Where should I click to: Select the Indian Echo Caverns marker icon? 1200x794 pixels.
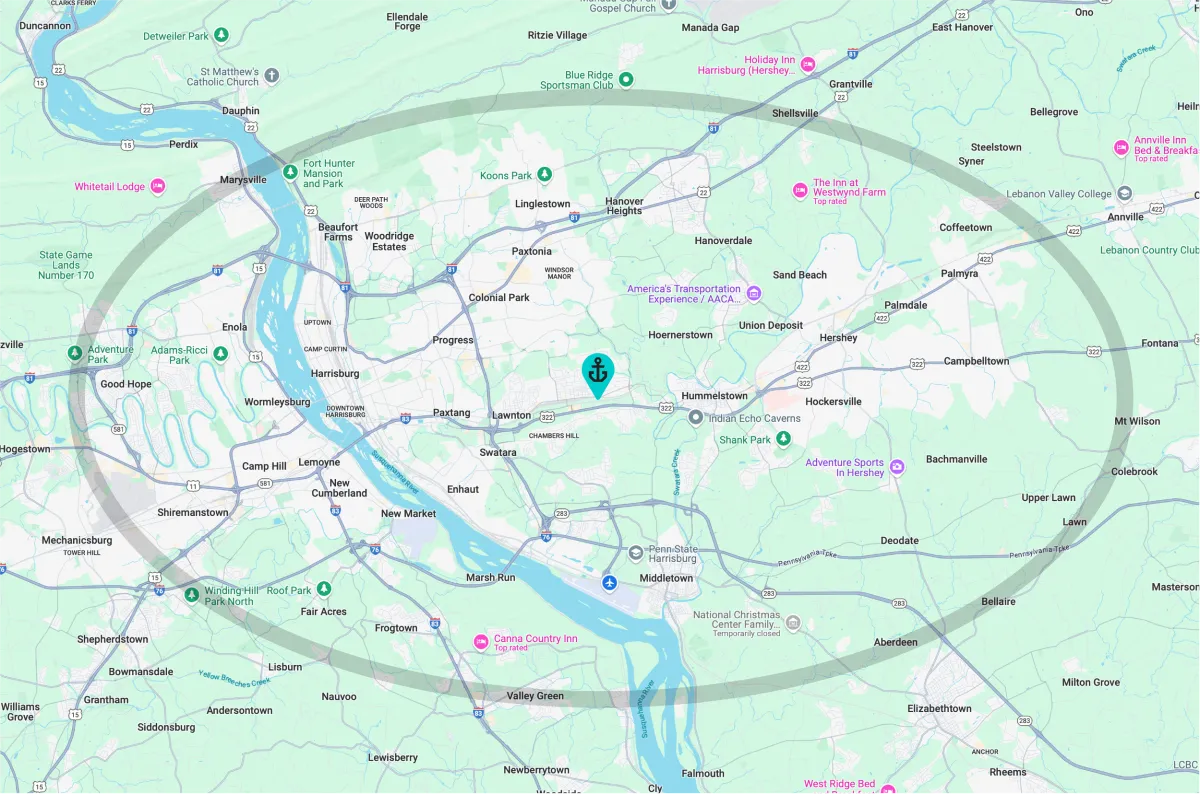pyautogui.click(x=696, y=417)
